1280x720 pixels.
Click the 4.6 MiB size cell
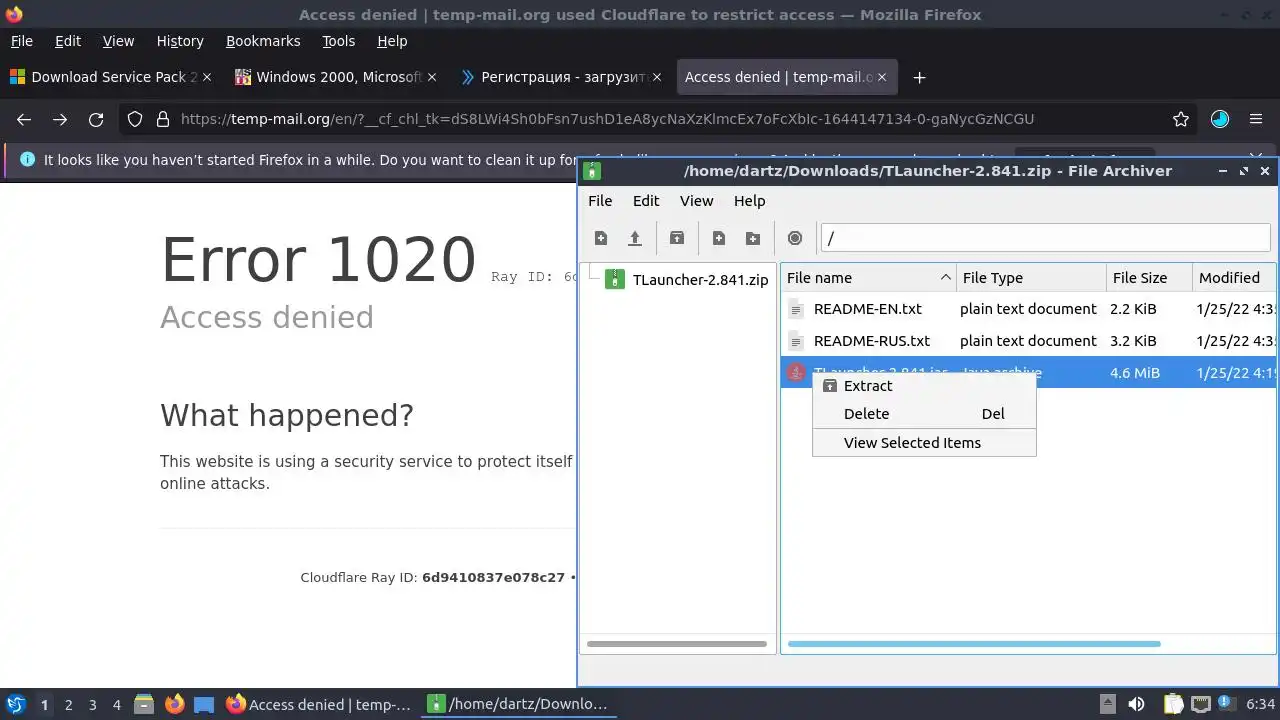[1135, 372]
